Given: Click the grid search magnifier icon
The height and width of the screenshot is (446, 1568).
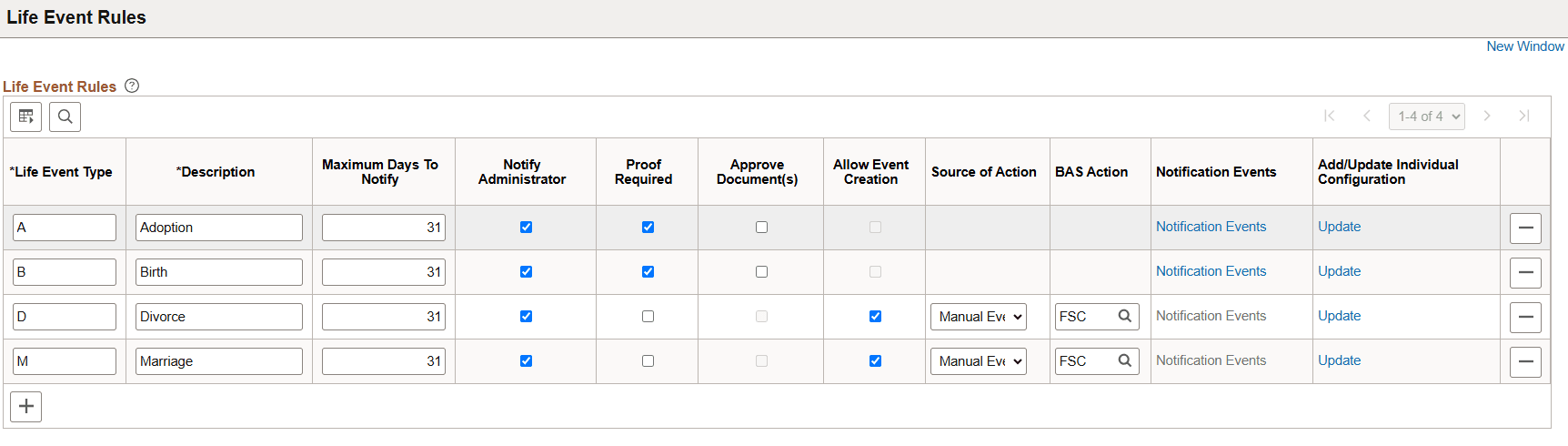Looking at the screenshot, I should (x=65, y=117).
